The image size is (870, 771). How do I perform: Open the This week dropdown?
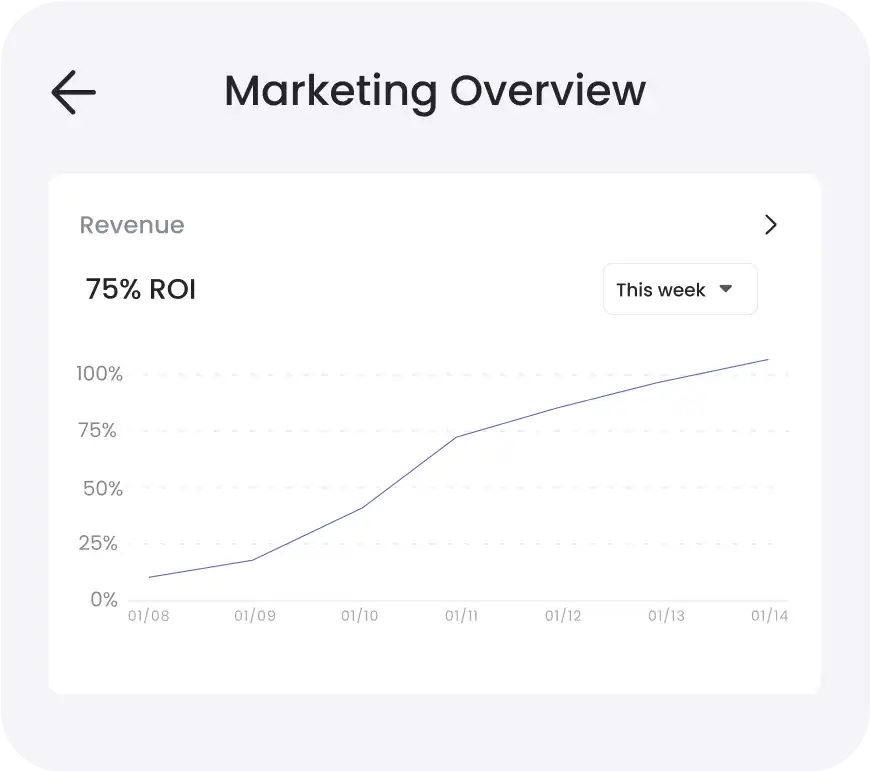(679, 290)
